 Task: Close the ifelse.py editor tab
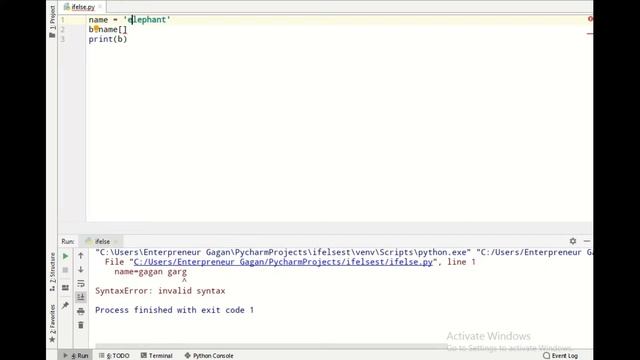coord(100,7)
